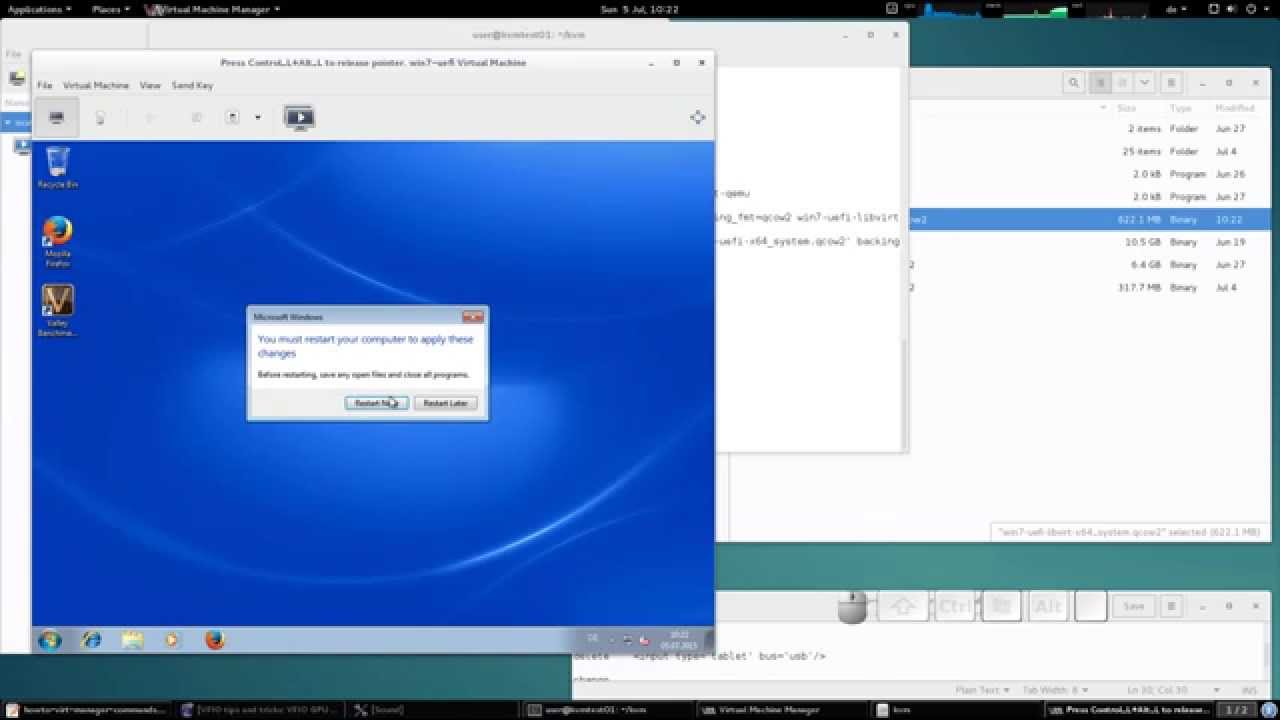Select the folder row with 2 items
Screen dimensions: 1280x720
click(1089, 129)
